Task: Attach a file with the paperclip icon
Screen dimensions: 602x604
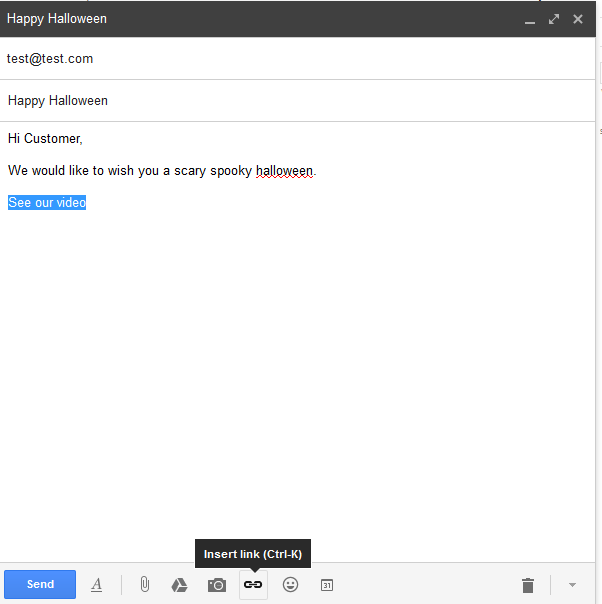Action: click(x=145, y=584)
